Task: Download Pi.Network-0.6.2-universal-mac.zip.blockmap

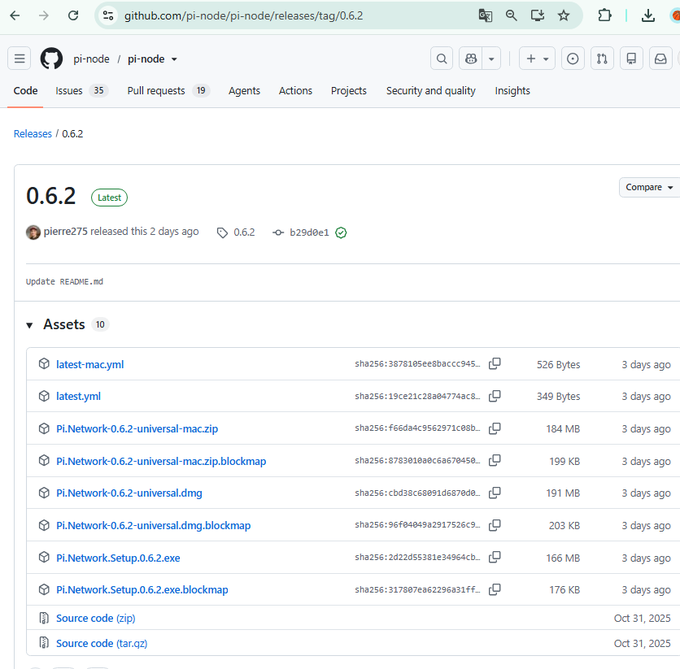Action: tap(161, 461)
